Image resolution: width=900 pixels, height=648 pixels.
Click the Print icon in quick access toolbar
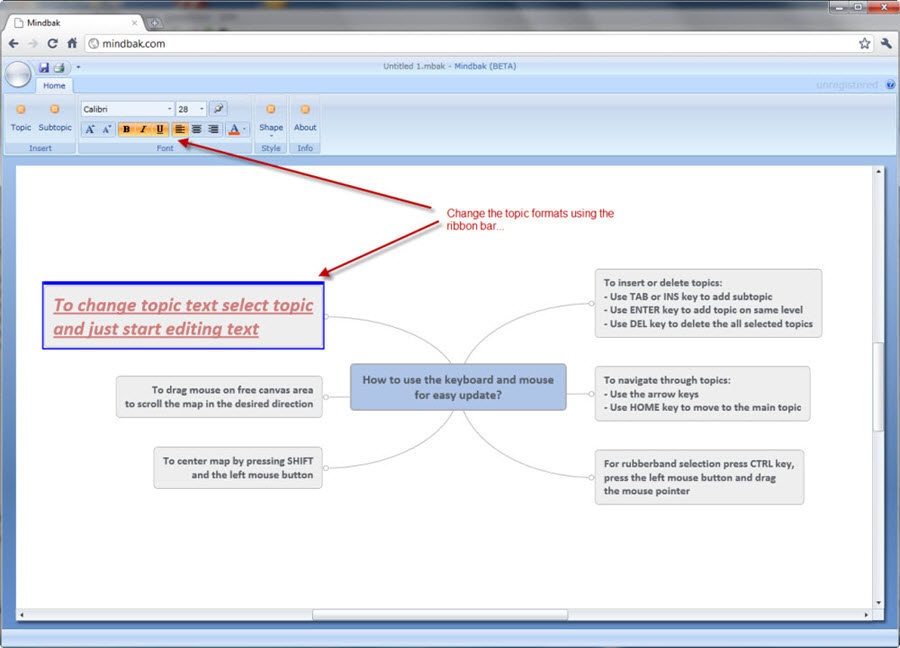point(59,67)
